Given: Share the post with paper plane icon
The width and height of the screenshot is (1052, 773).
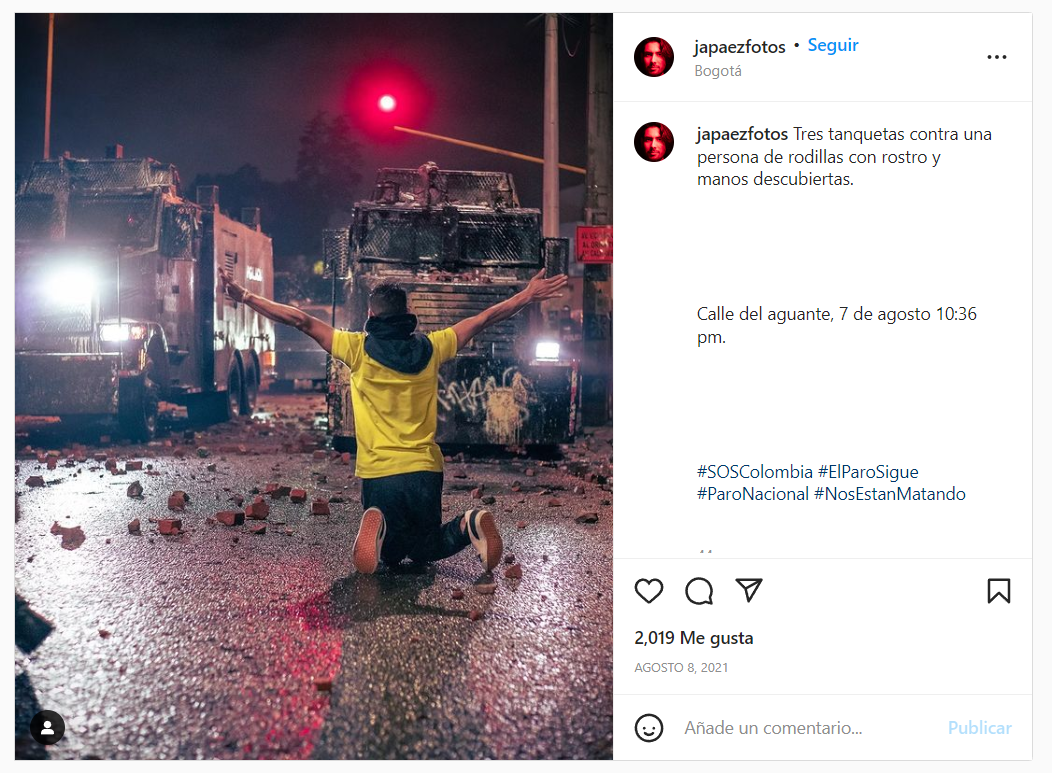Looking at the screenshot, I should click(x=749, y=590).
